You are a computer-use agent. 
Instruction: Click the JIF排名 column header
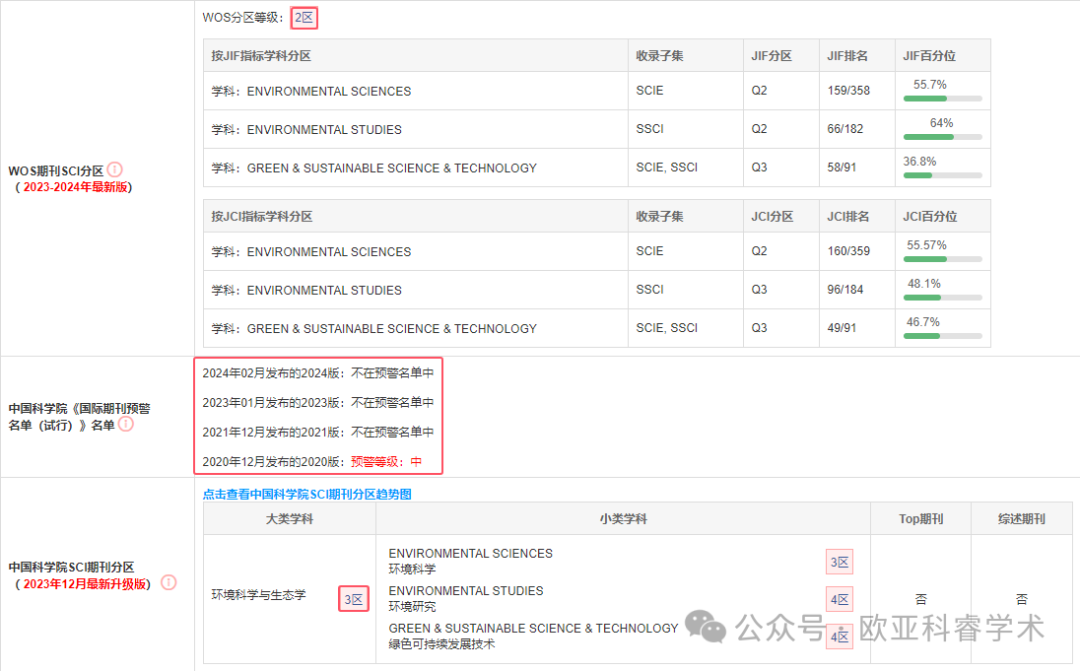click(x=857, y=56)
